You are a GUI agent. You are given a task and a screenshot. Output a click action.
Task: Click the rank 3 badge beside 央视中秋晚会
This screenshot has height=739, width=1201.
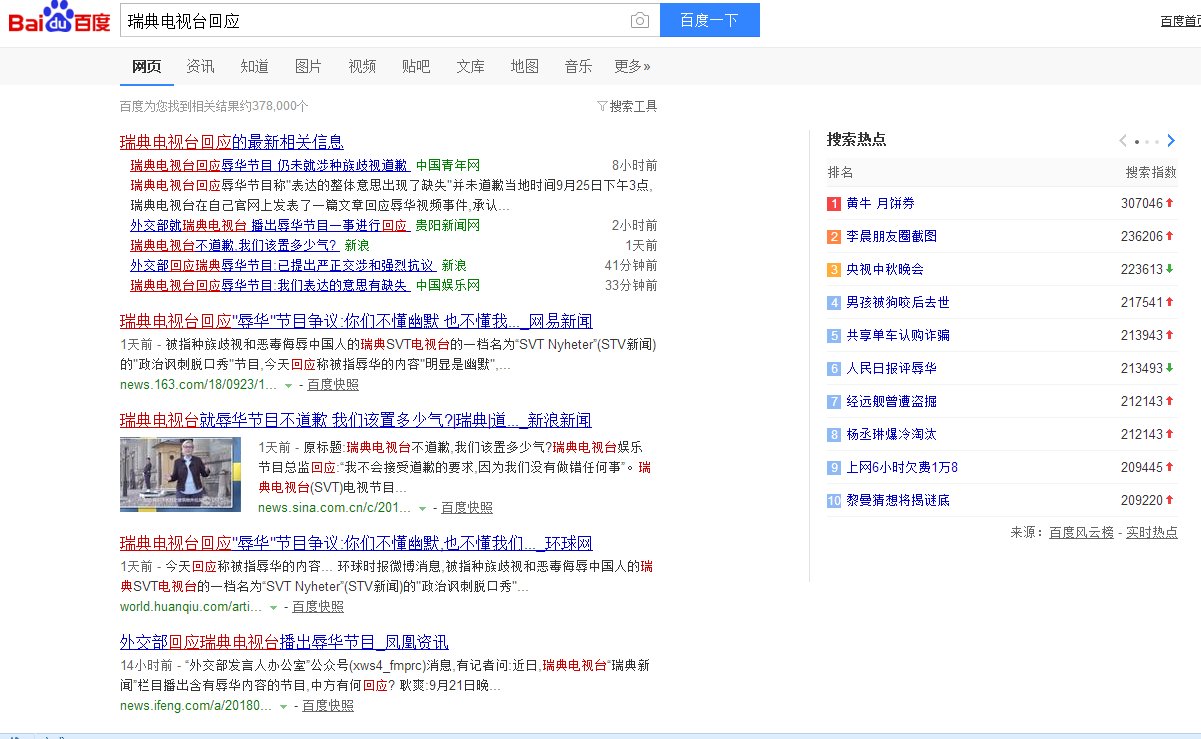coord(834,270)
